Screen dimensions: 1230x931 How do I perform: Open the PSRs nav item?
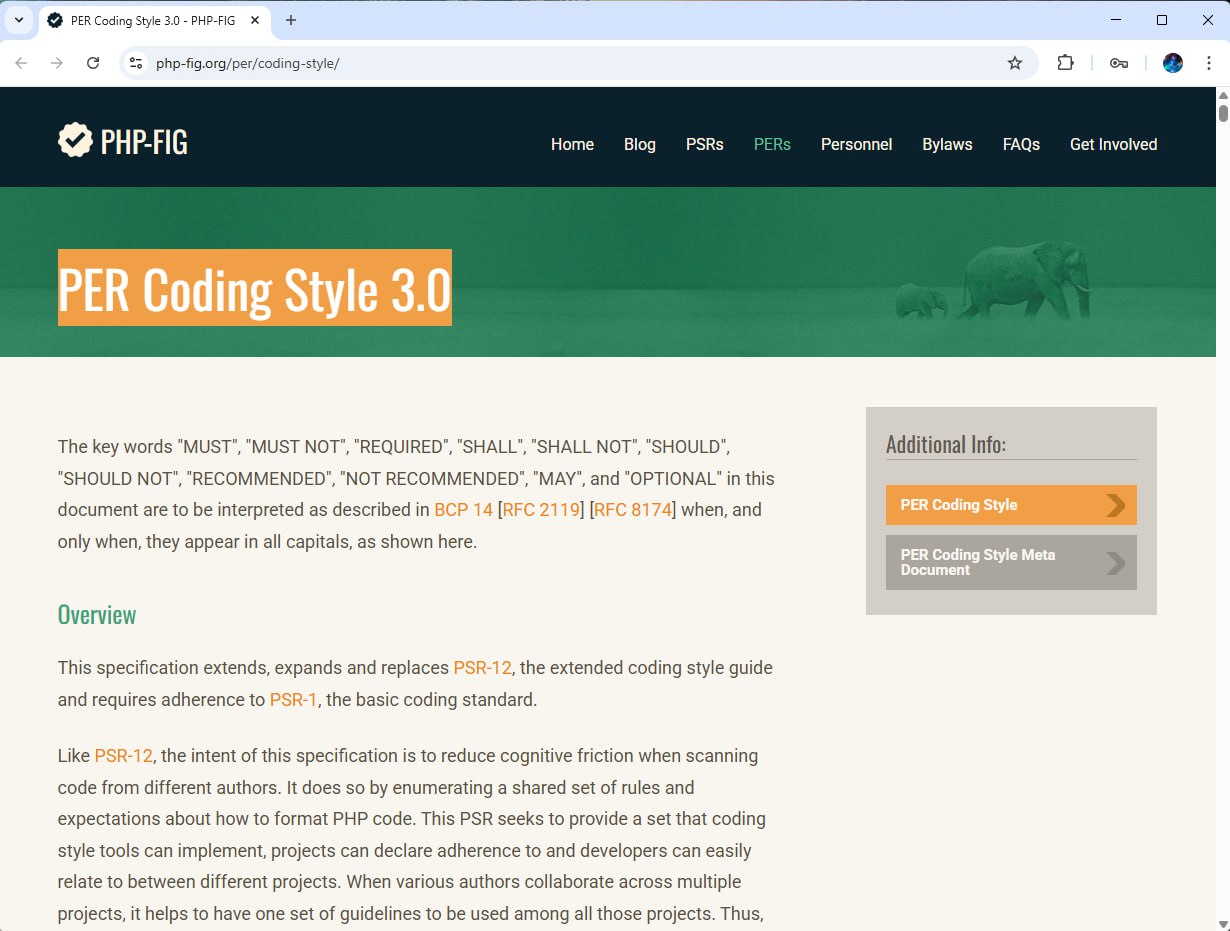click(x=705, y=144)
